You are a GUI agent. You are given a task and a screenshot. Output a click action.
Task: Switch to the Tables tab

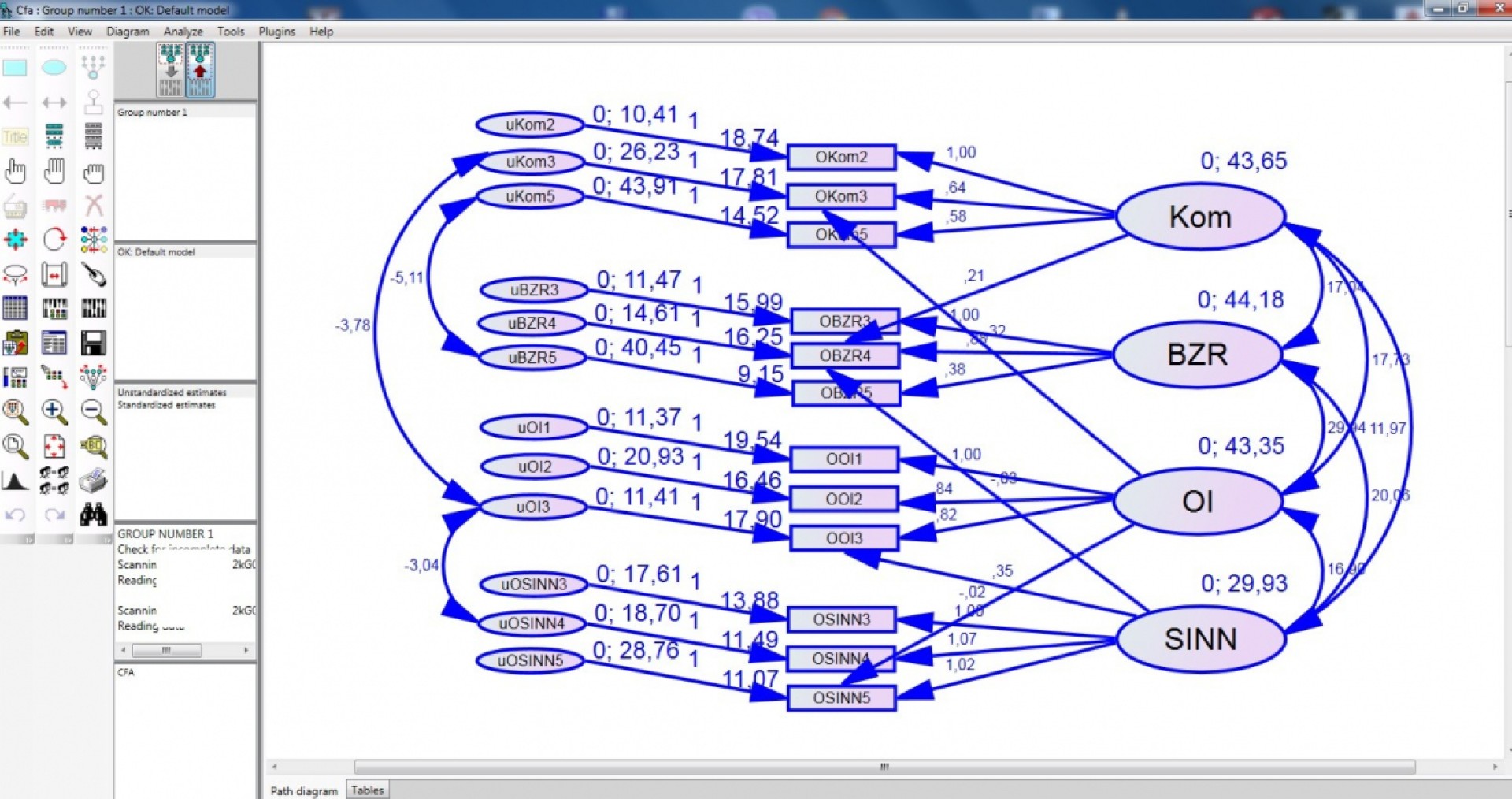coord(367,790)
